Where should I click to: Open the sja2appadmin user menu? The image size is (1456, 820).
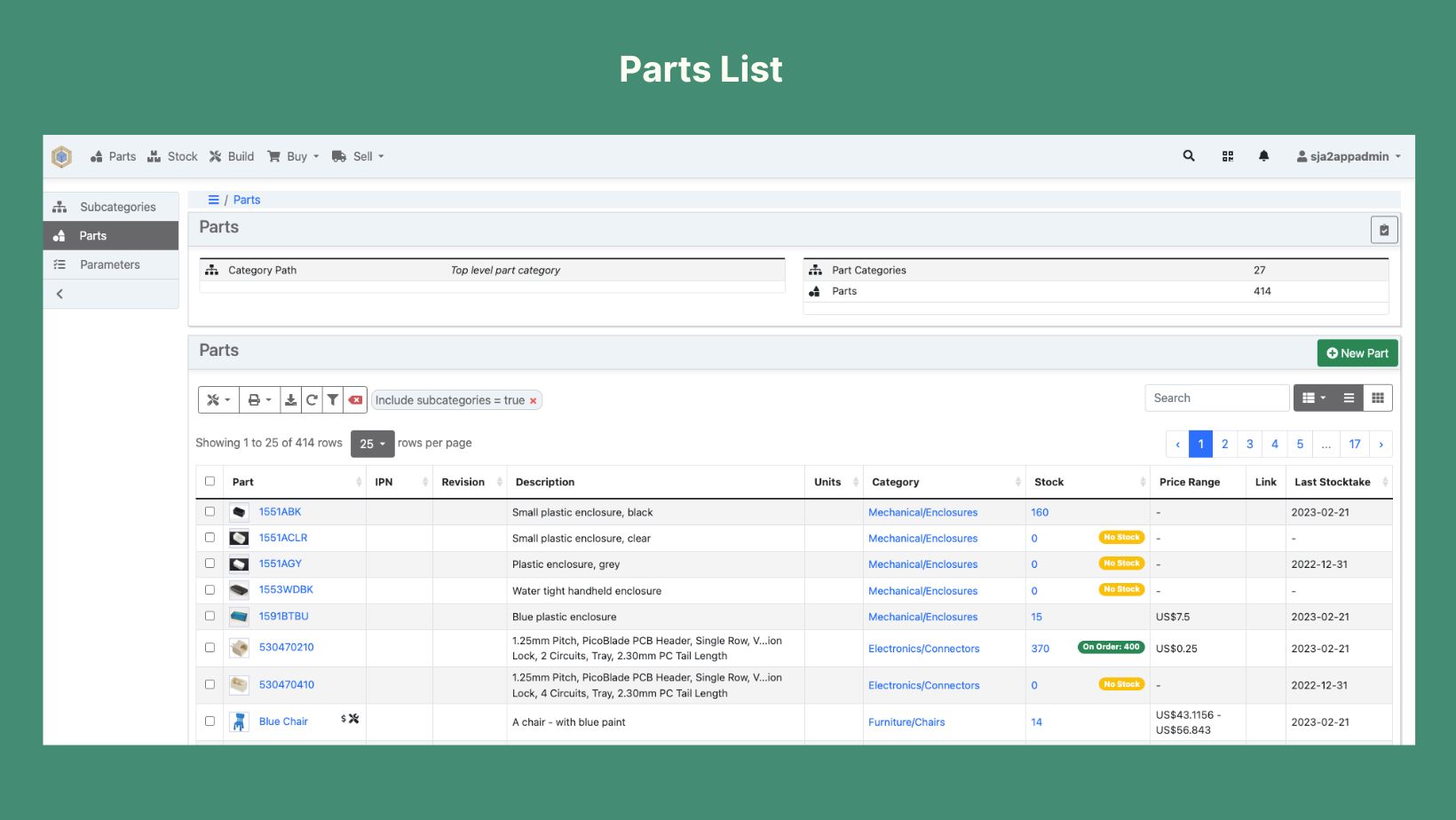click(1349, 156)
